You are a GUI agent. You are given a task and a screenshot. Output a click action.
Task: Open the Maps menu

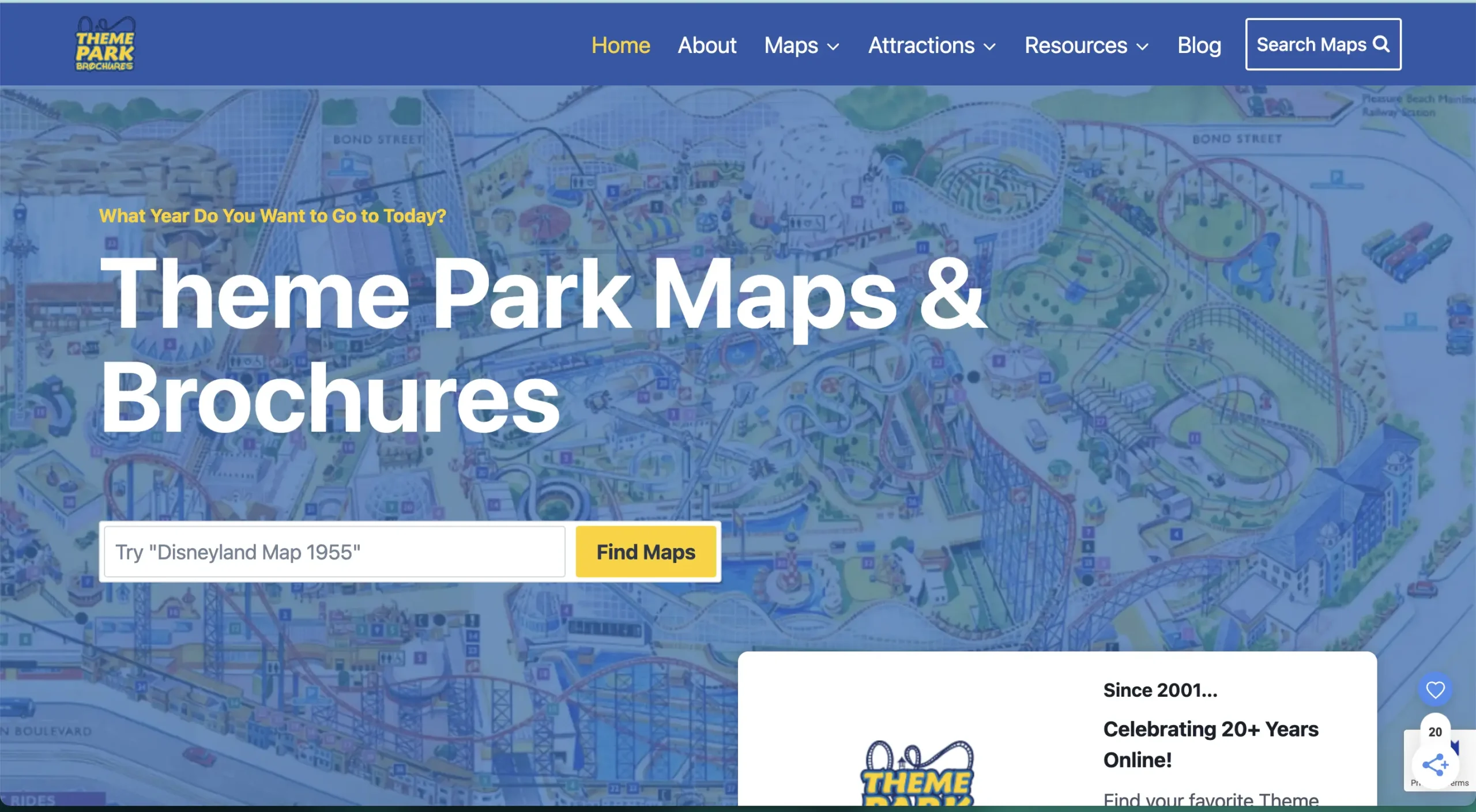point(791,45)
